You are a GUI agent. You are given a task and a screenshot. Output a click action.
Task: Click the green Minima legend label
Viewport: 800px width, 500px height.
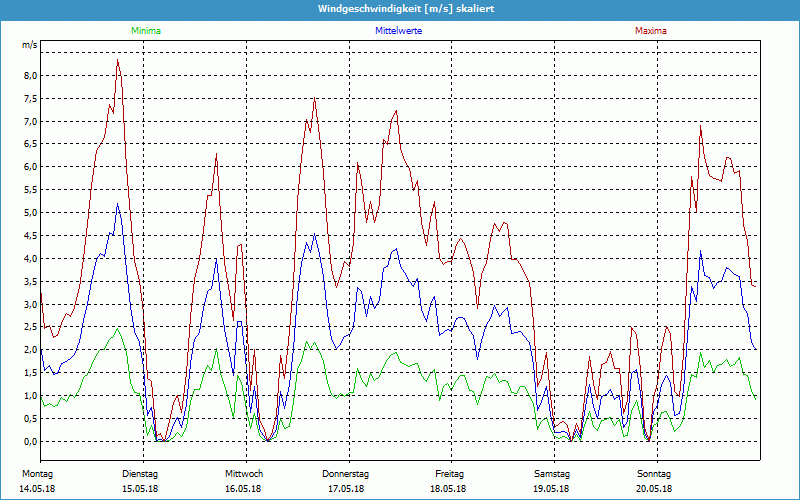tap(146, 31)
